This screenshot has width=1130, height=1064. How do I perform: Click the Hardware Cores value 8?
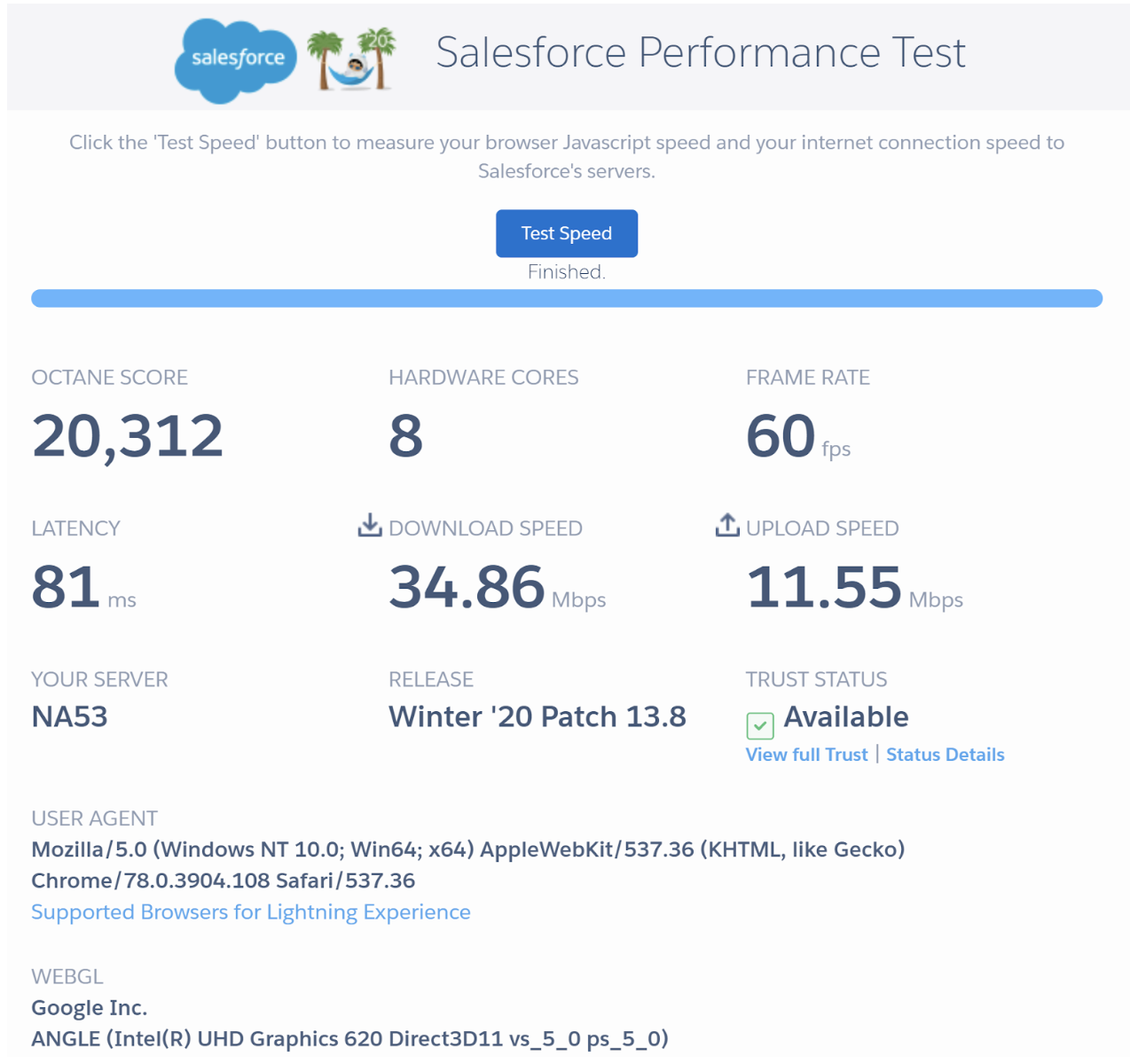tap(406, 435)
